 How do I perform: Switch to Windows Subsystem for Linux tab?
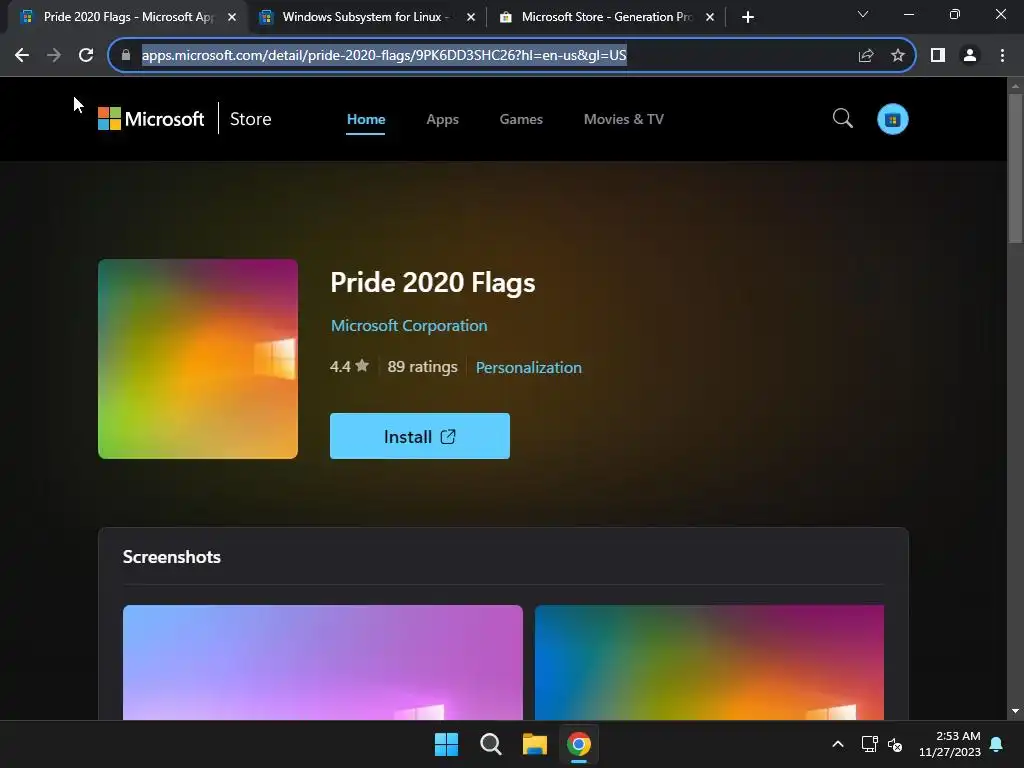tap(366, 17)
